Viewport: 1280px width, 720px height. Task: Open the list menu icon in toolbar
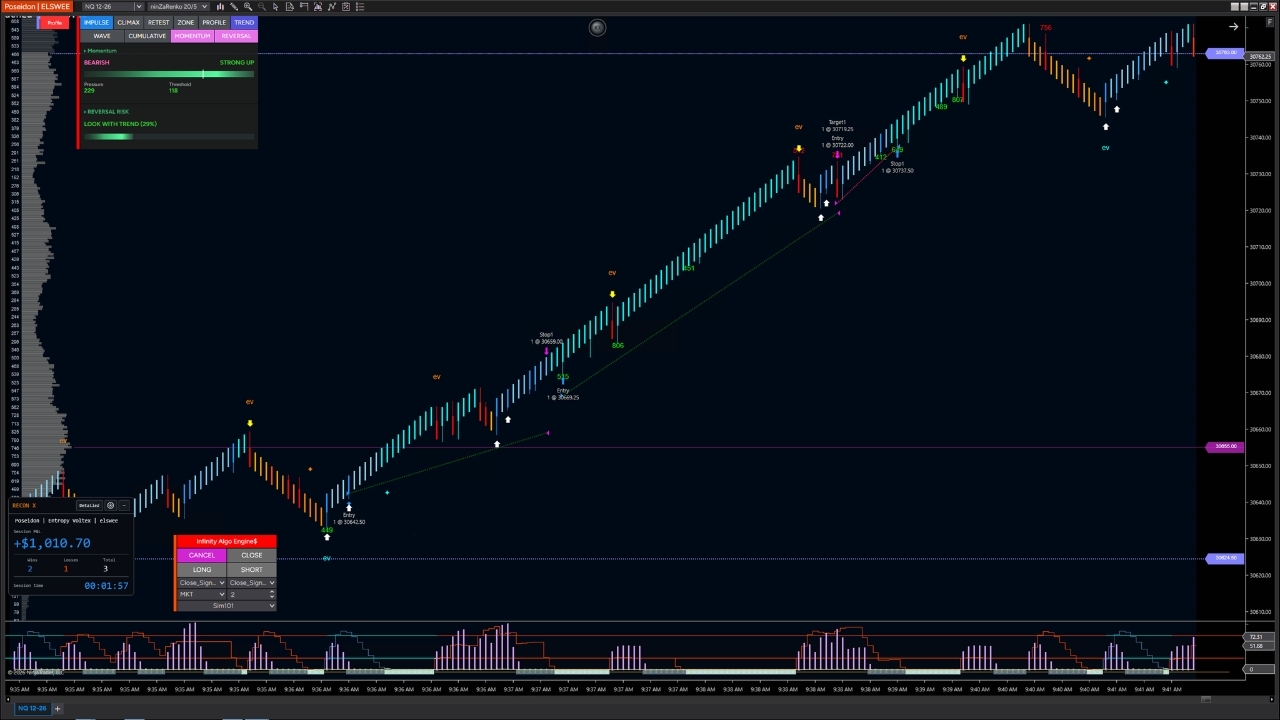point(360,6)
